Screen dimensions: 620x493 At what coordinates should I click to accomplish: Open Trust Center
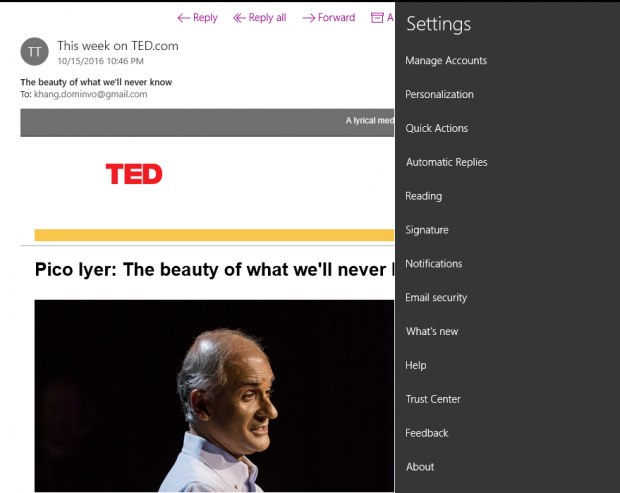coord(433,400)
